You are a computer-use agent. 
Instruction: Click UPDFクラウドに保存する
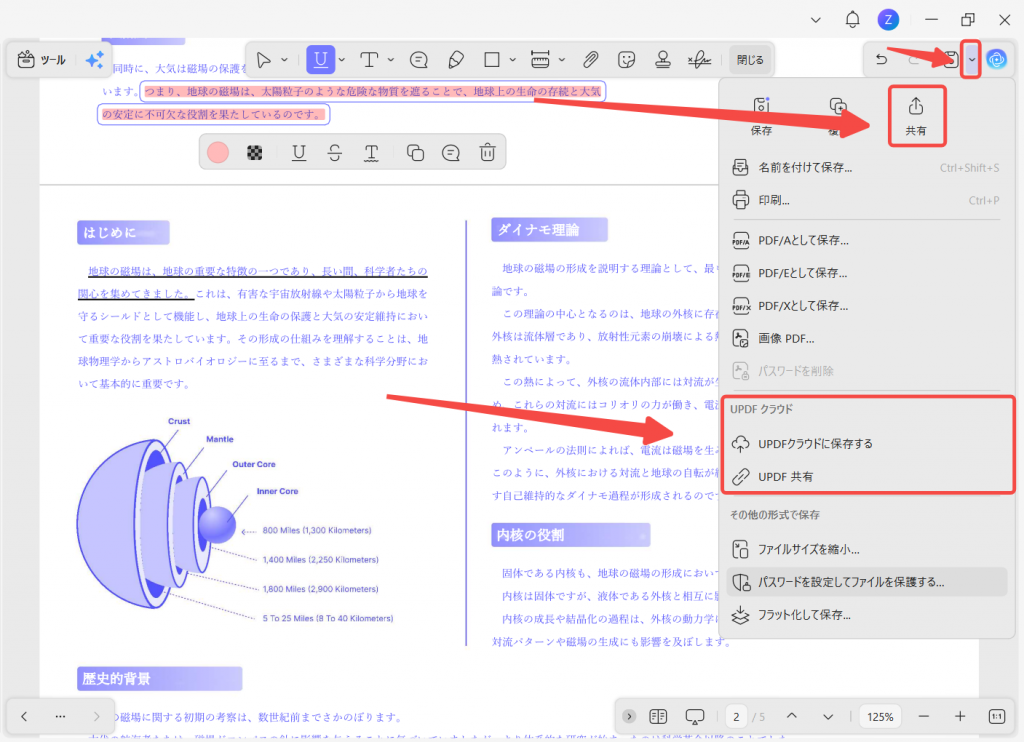(x=866, y=444)
